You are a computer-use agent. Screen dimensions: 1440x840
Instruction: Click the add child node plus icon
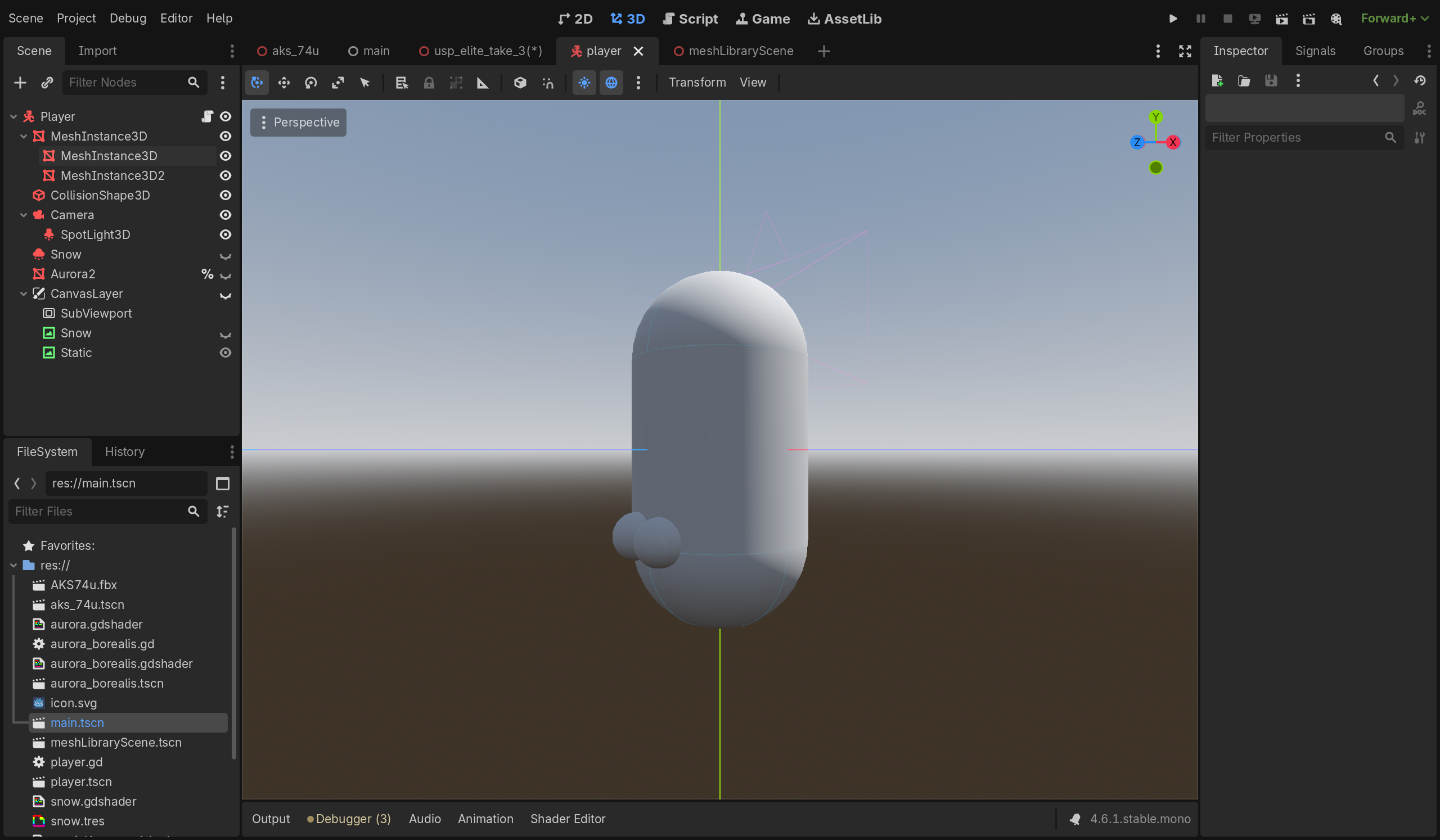pos(20,83)
